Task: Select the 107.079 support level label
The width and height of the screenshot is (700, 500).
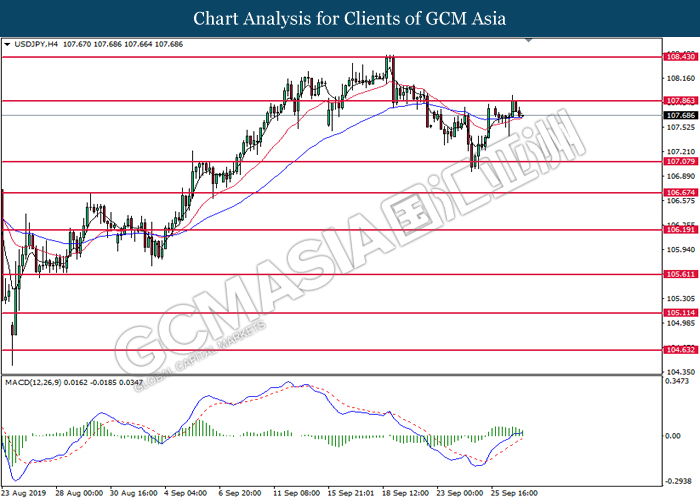Action: (680, 162)
